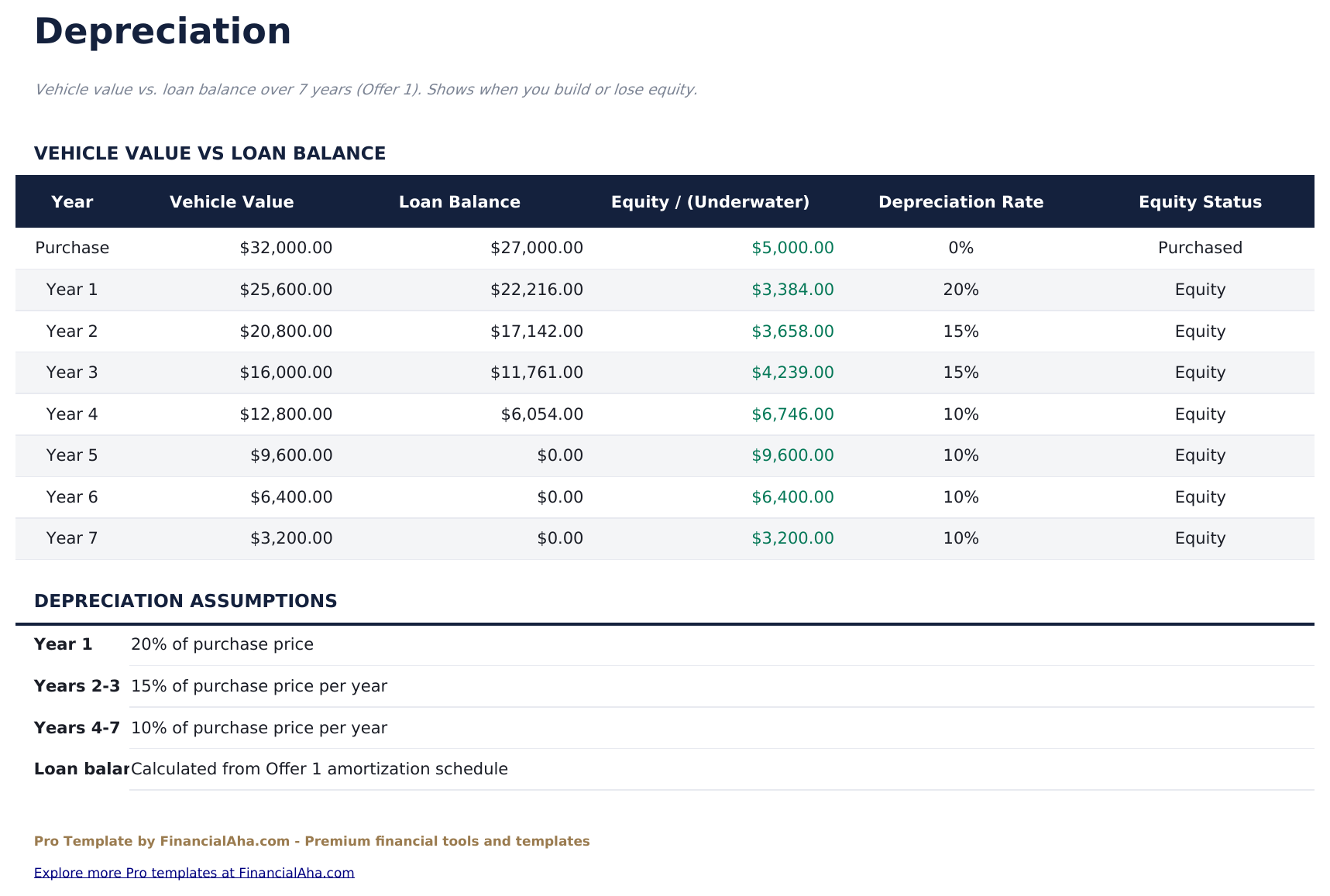Select the Loan Balance column header

click(x=459, y=201)
